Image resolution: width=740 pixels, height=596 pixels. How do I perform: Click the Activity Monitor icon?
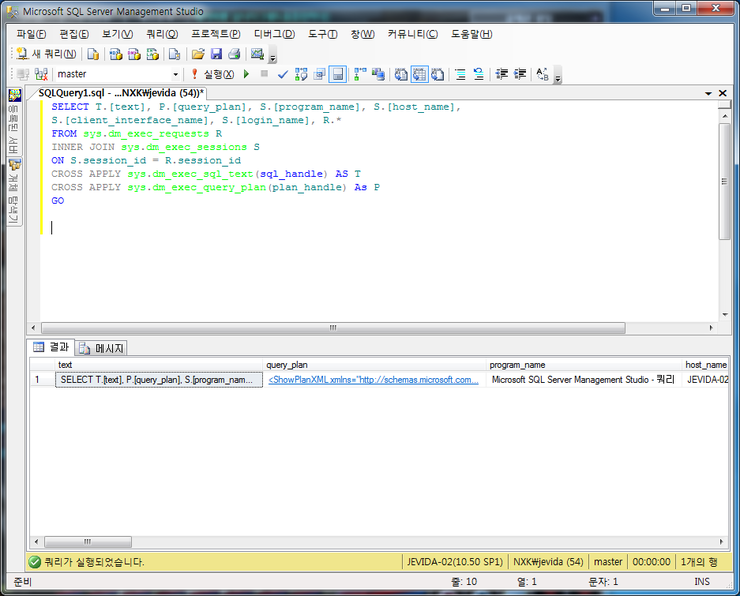257,54
